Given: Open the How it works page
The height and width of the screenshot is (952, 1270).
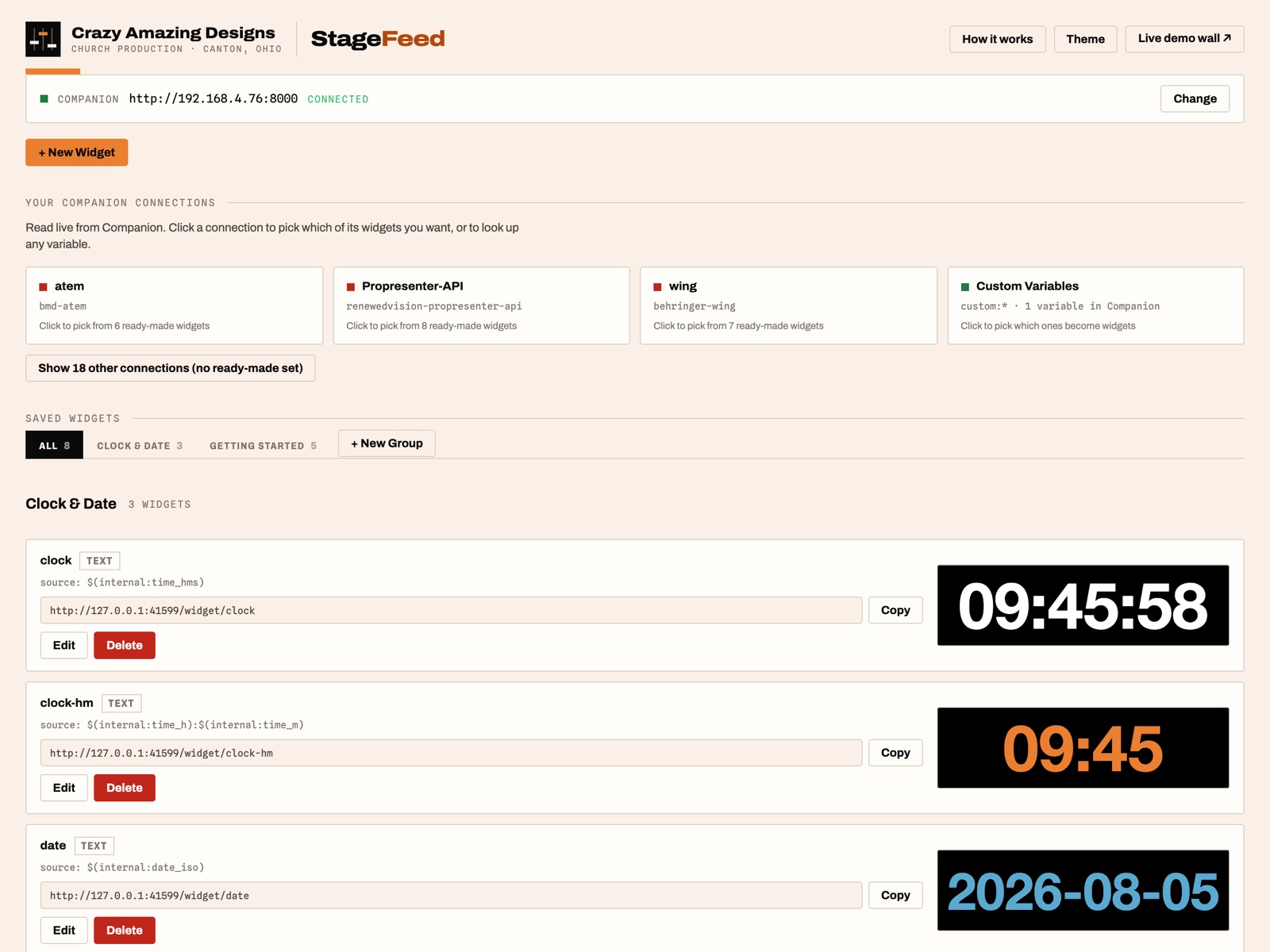Looking at the screenshot, I should [x=997, y=39].
